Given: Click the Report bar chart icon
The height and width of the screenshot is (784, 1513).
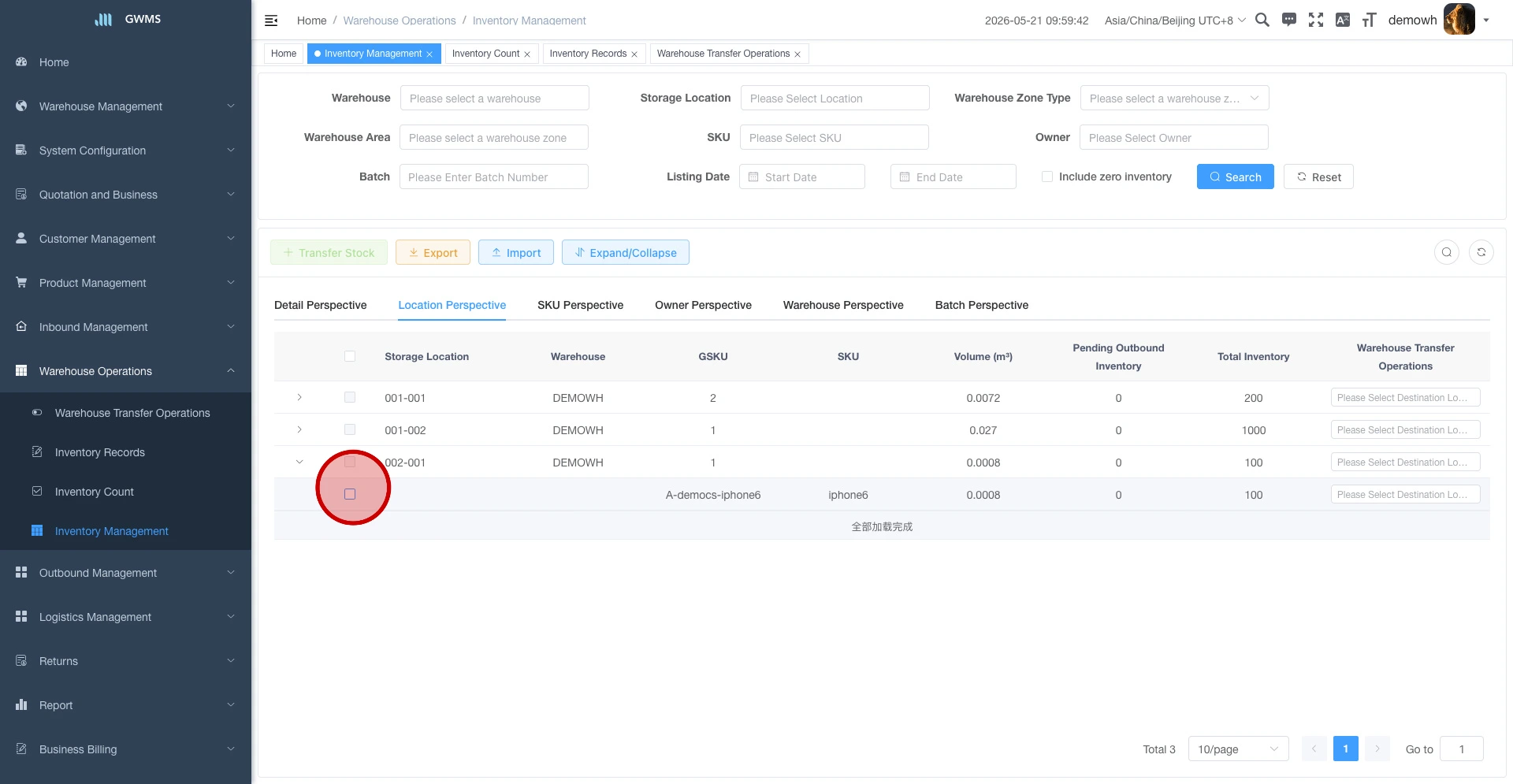Looking at the screenshot, I should click(x=21, y=704).
